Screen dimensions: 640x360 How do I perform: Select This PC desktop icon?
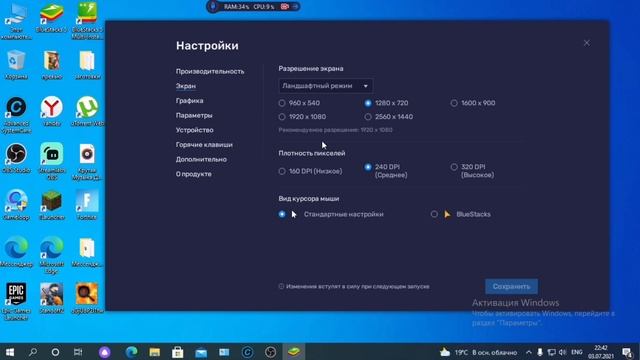point(16,20)
